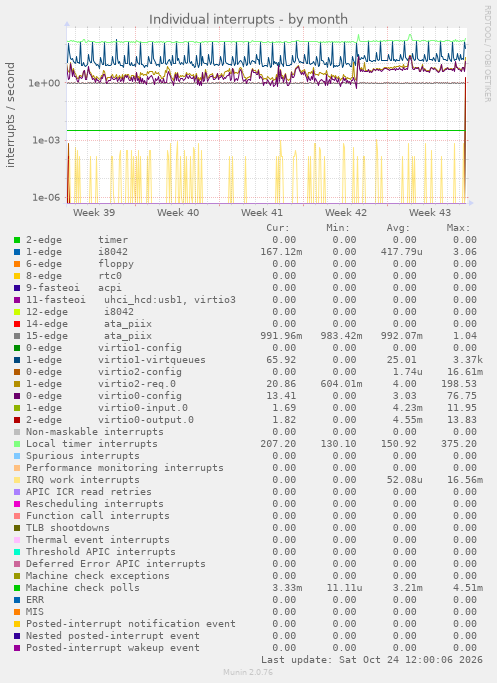Click the 167.12m current value for 1-edge i8042
Viewport: 497px width, 683px height.
(281, 252)
